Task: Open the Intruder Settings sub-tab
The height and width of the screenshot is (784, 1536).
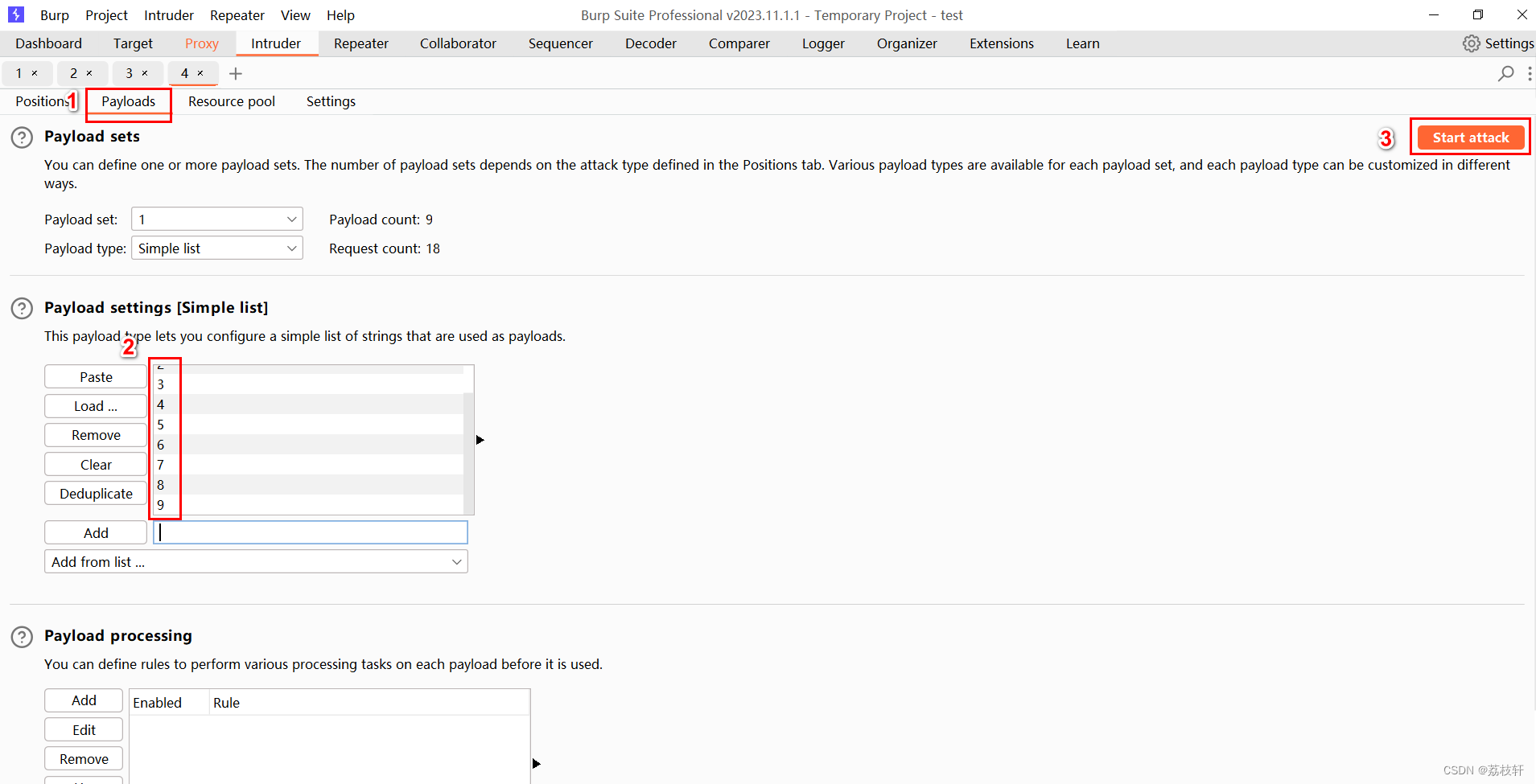Action: [331, 101]
